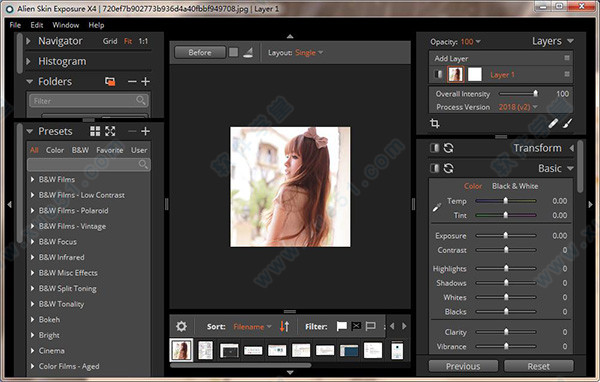
Task: Reverse sort direction with arrows icon
Action: pos(284,326)
